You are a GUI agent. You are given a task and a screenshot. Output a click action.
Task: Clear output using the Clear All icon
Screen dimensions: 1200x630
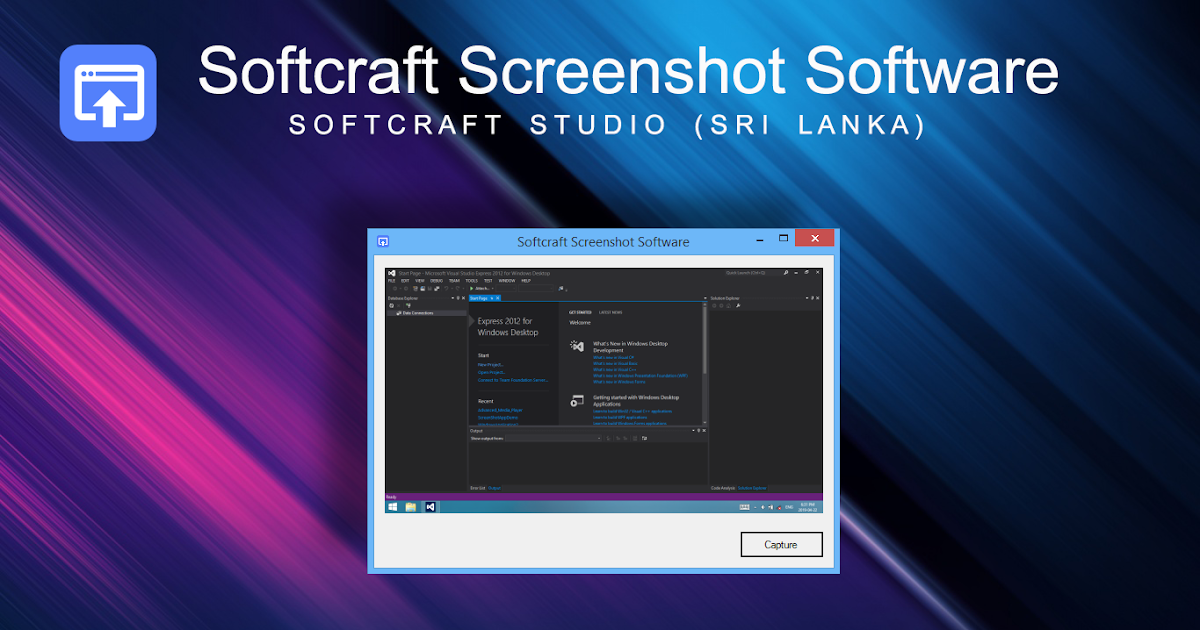click(636, 437)
